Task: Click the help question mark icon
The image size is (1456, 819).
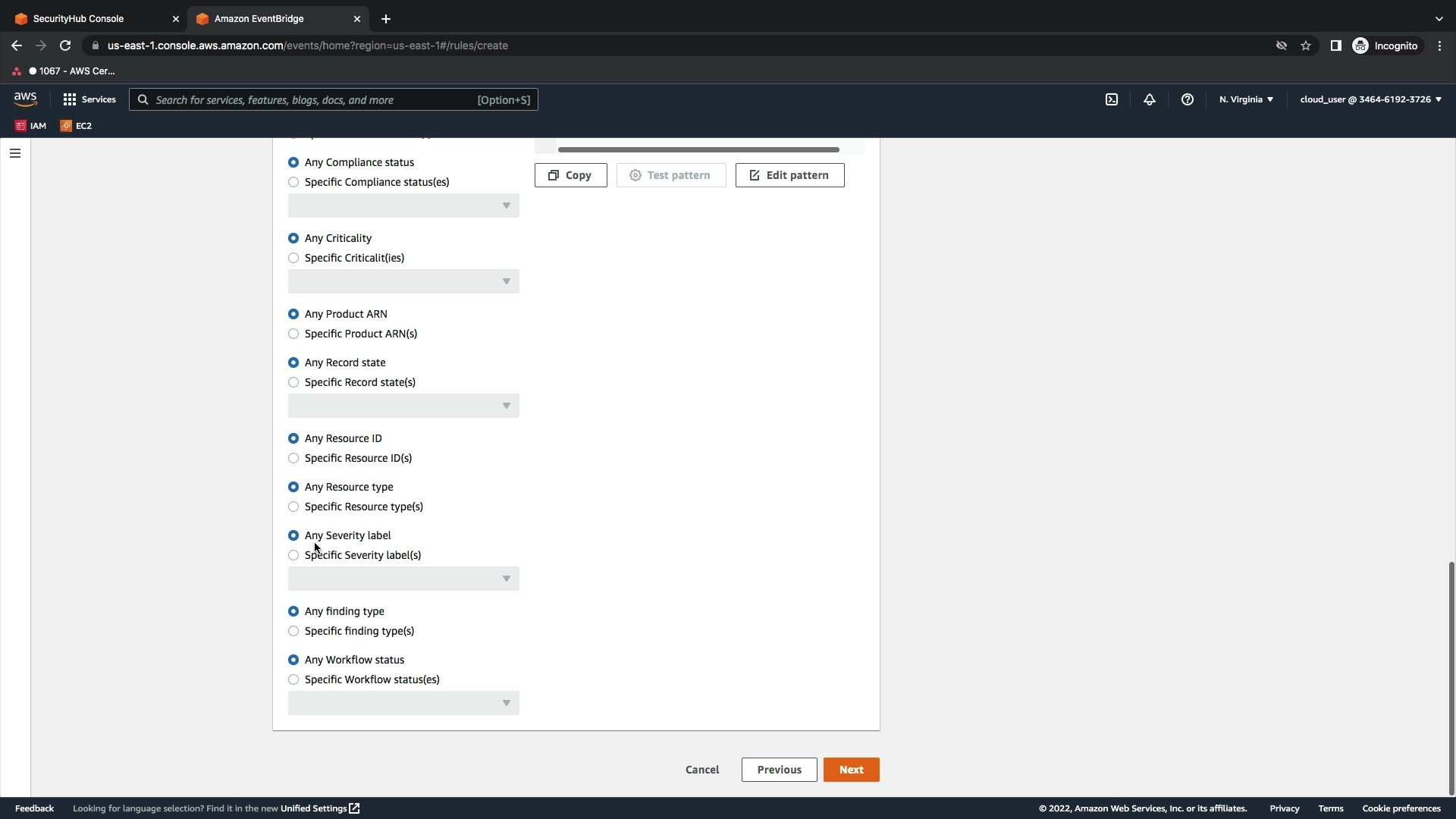Action: (1188, 99)
